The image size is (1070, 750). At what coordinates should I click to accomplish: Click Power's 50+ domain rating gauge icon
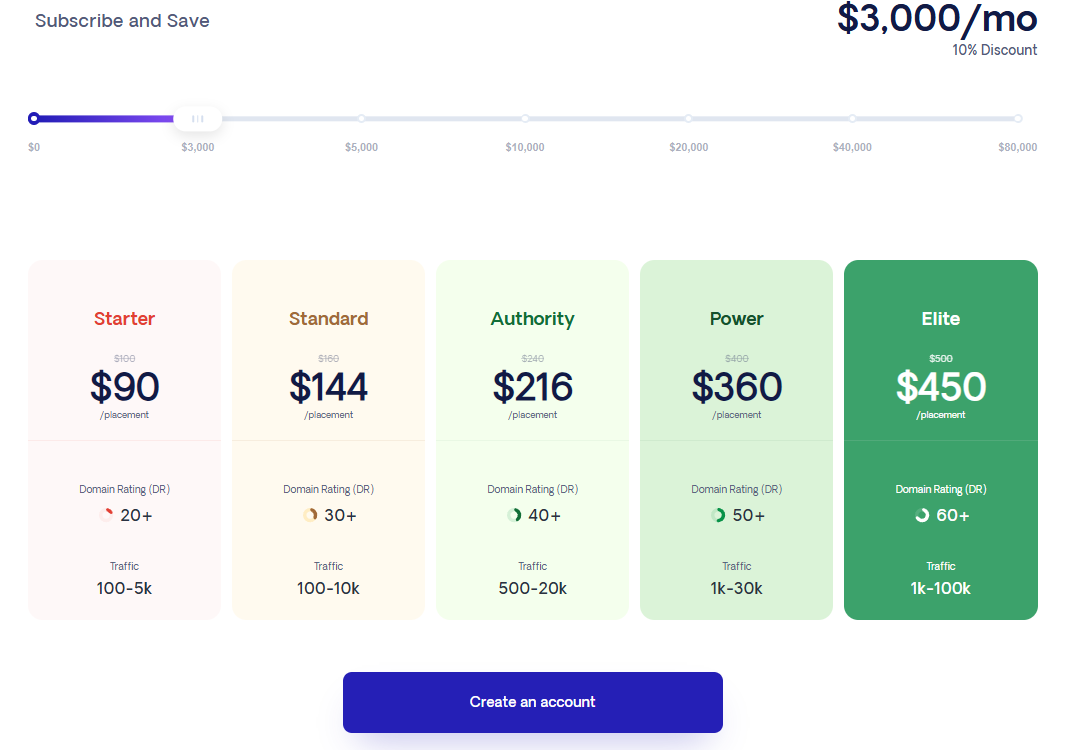[716, 514]
